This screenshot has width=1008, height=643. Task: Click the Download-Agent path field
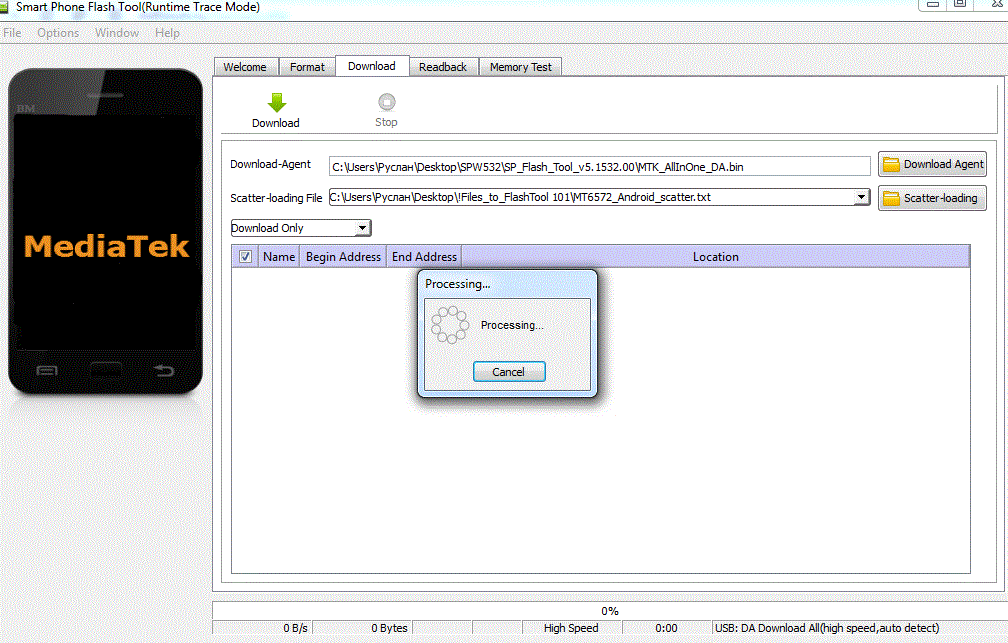click(600, 166)
